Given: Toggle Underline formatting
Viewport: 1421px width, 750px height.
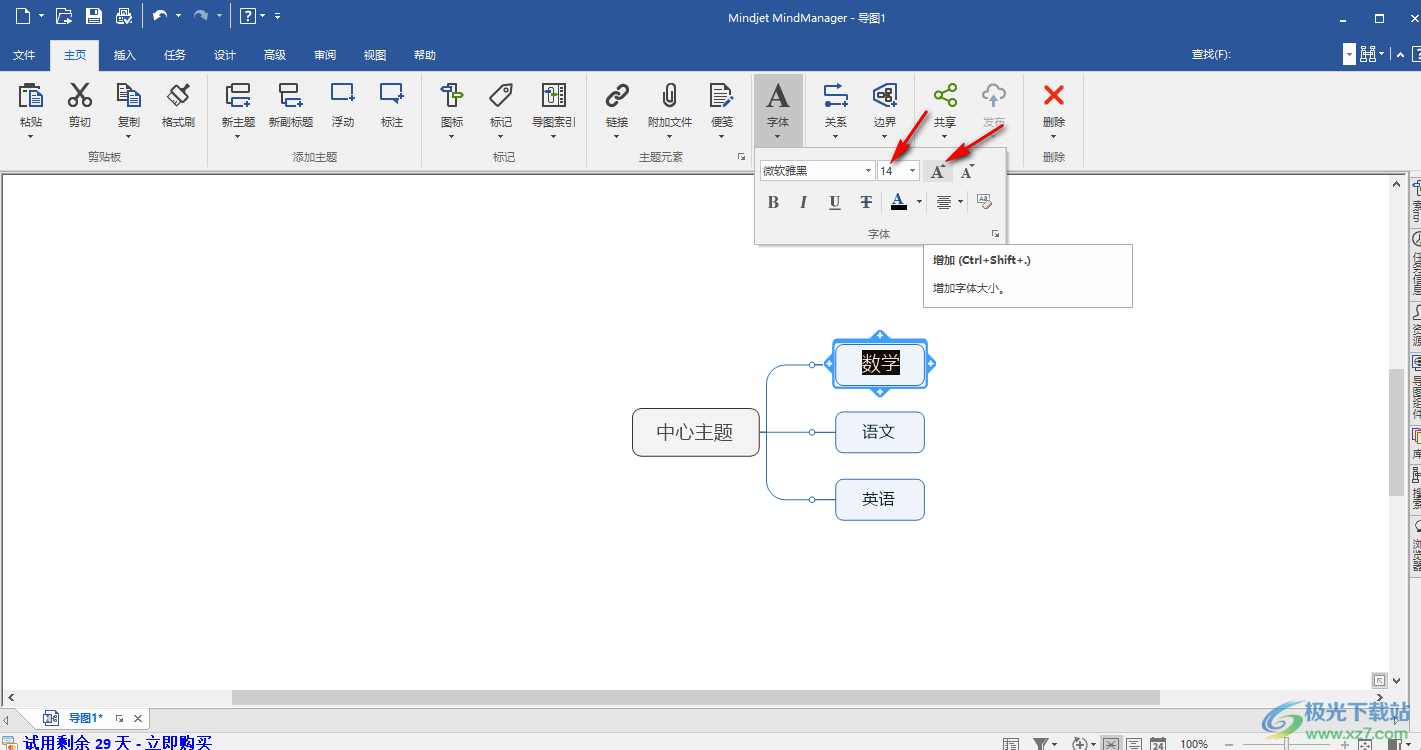Looking at the screenshot, I should tap(835, 202).
